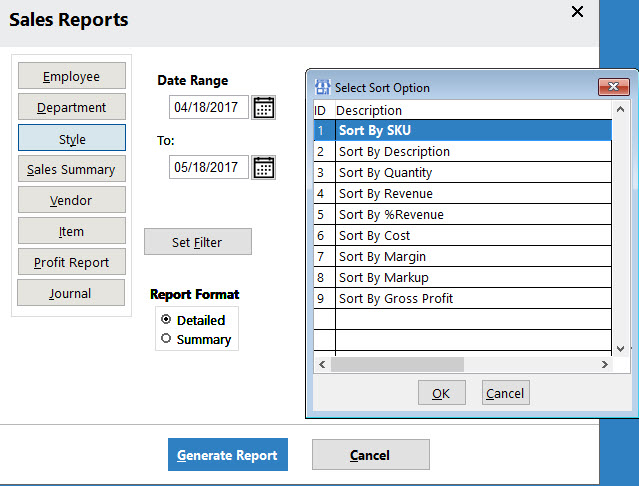The height and width of the screenshot is (486, 639).
Task: Open the Profit Report option
Action: (x=72, y=262)
